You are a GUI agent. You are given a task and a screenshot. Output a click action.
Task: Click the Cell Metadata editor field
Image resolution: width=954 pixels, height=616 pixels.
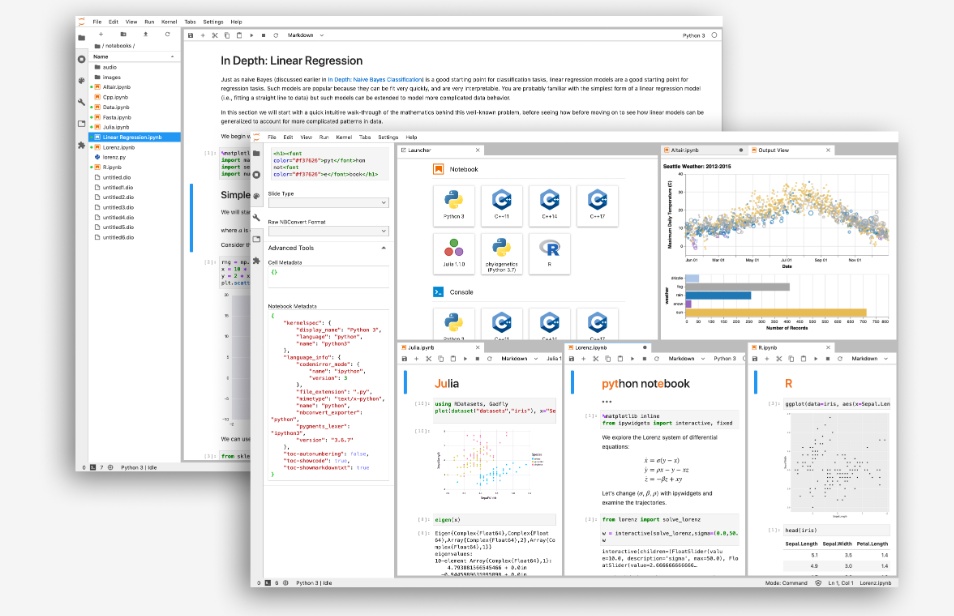click(328, 276)
